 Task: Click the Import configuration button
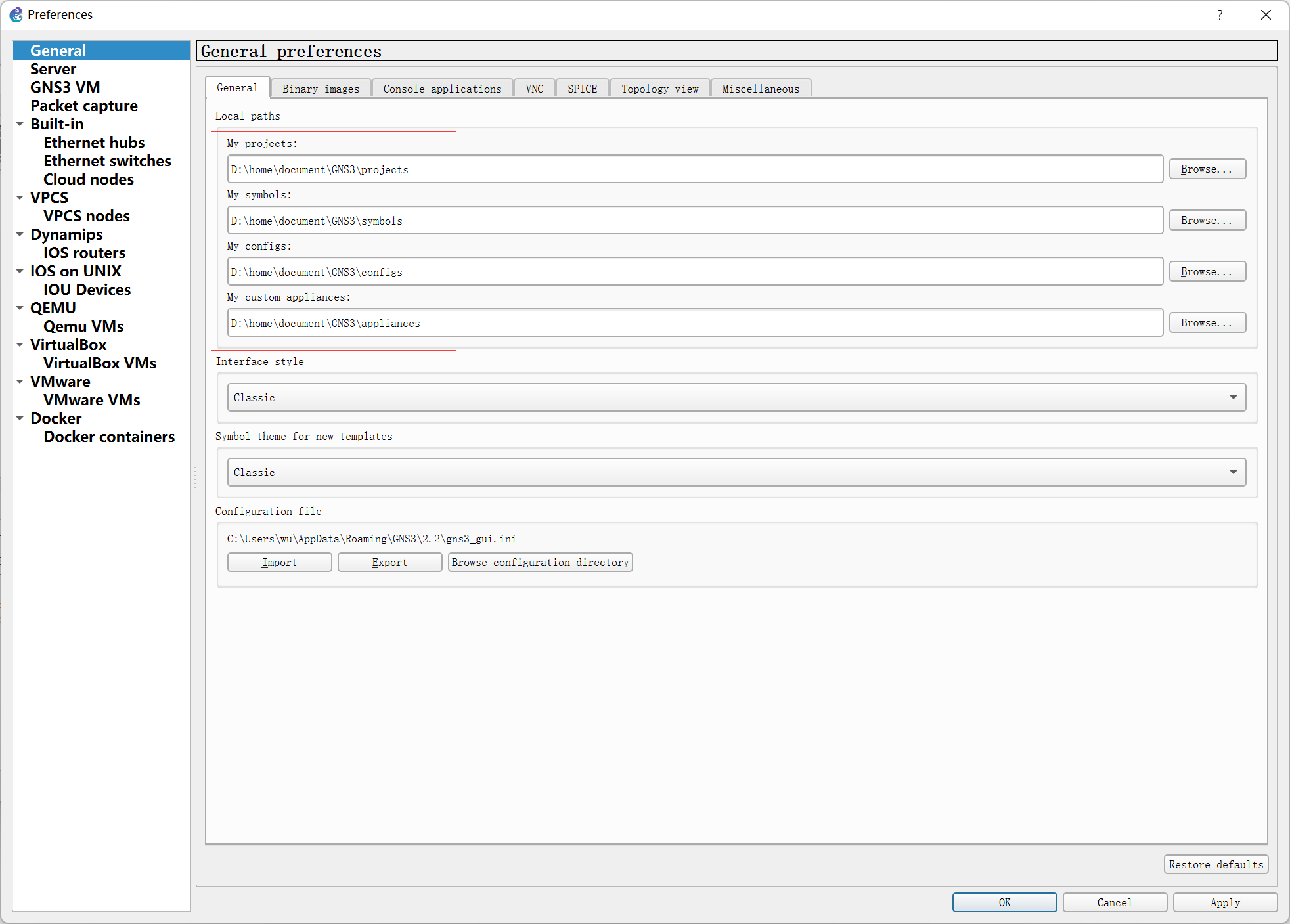click(279, 562)
